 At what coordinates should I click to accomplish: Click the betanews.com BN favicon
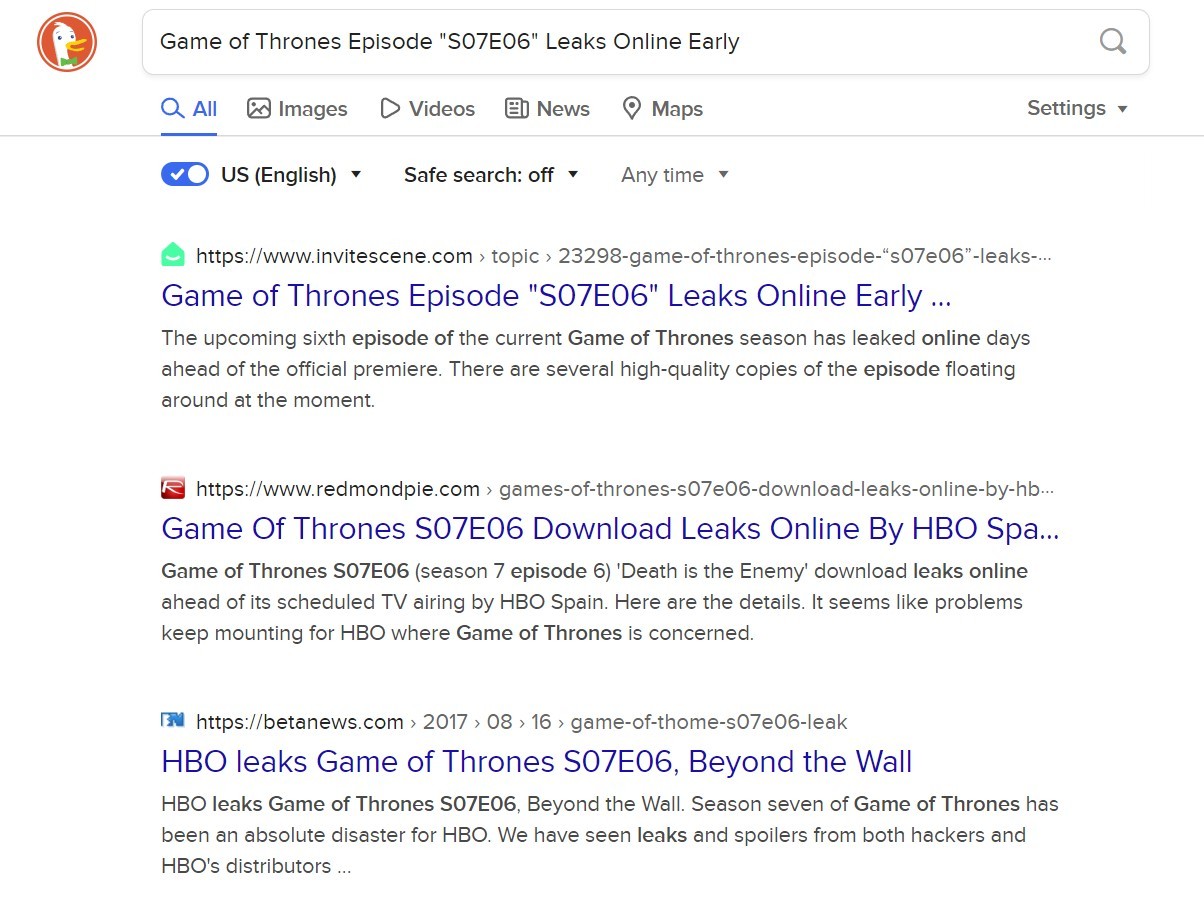coord(173,721)
